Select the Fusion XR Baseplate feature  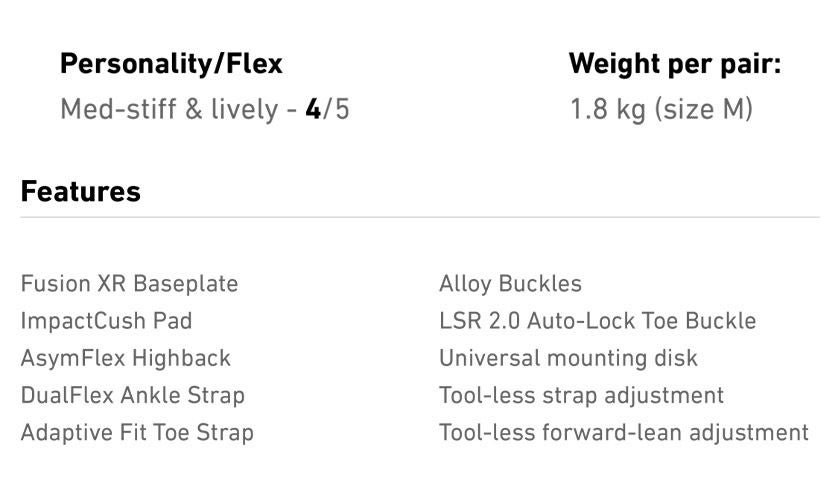[x=129, y=284]
